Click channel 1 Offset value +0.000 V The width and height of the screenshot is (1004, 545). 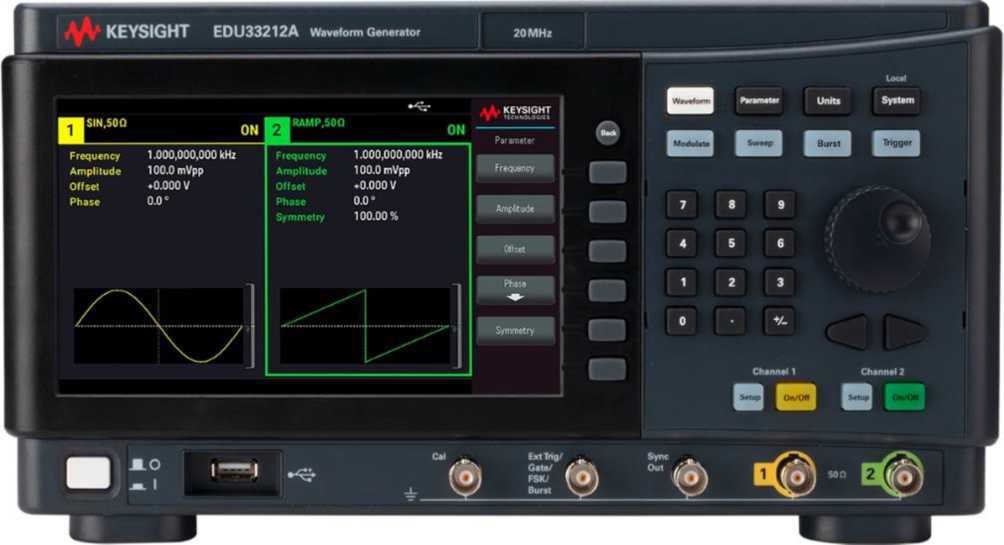[x=168, y=186]
